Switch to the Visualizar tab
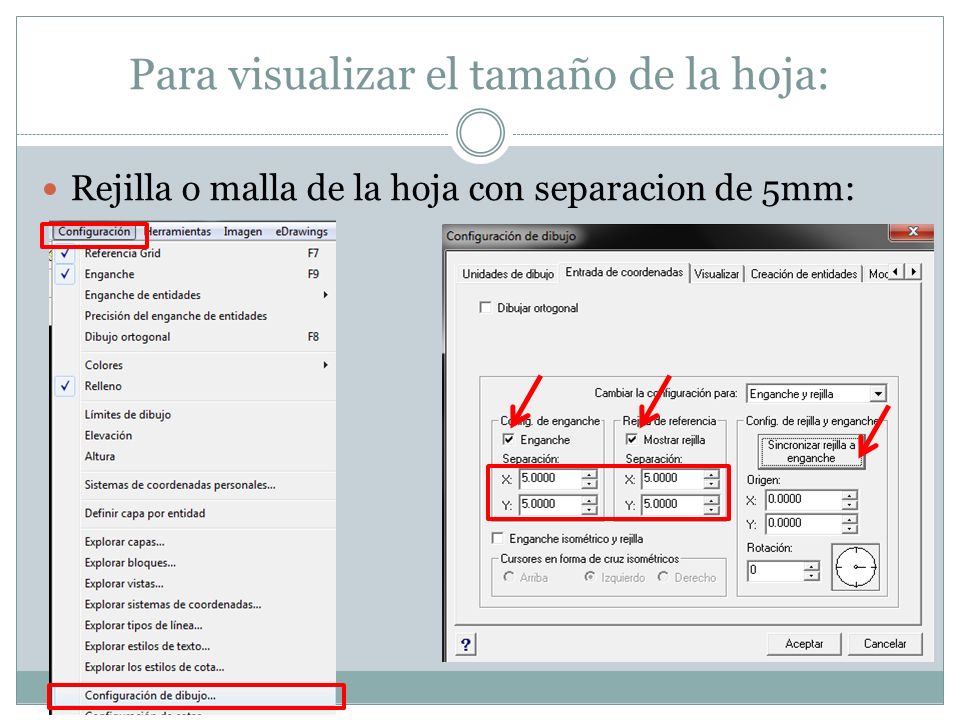The image size is (960, 720). [x=716, y=274]
